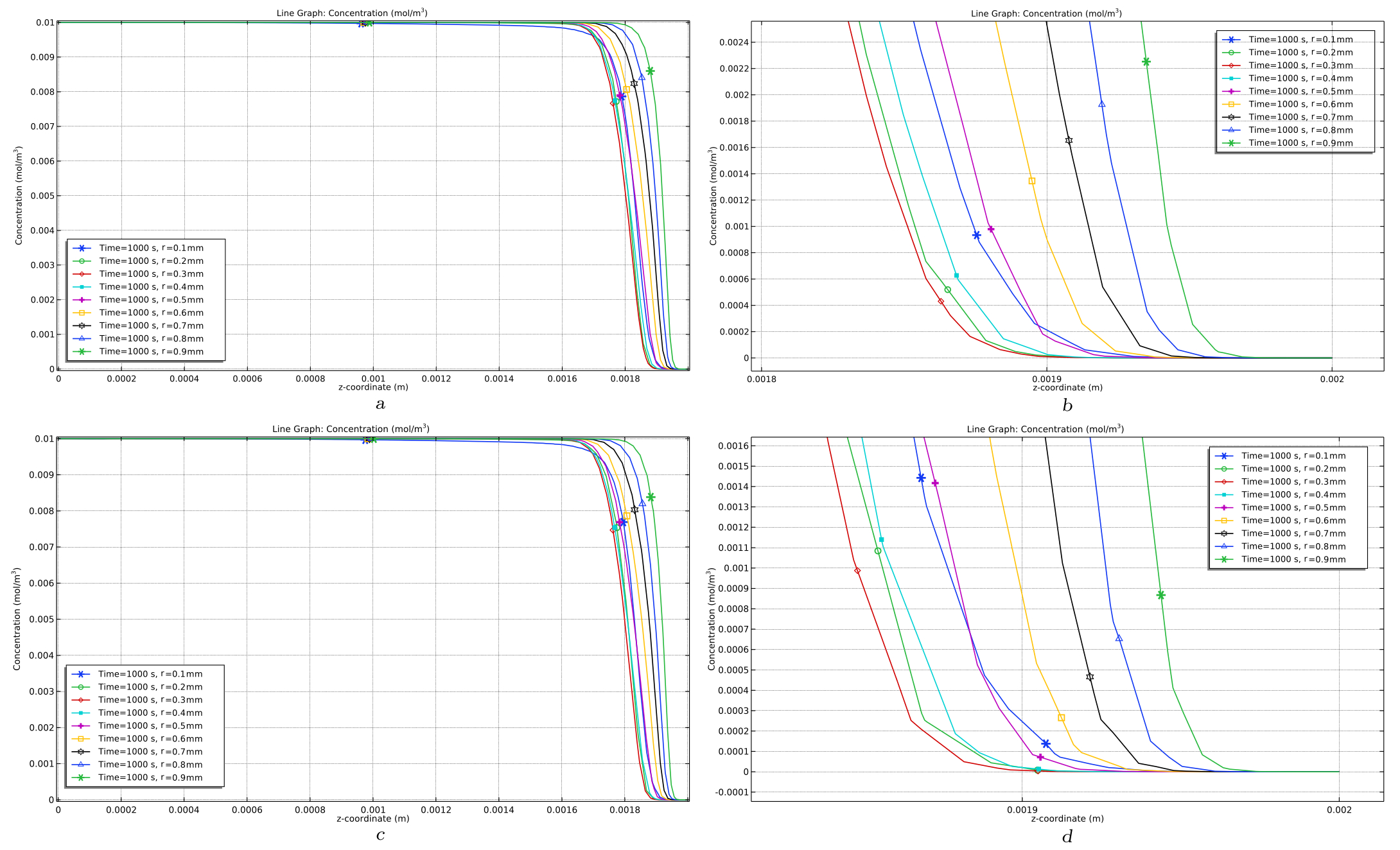Viewport: 1400px width, 850px height.
Task: Select the r=0.9mm legend entry in plot b
Action: pos(1300,143)
